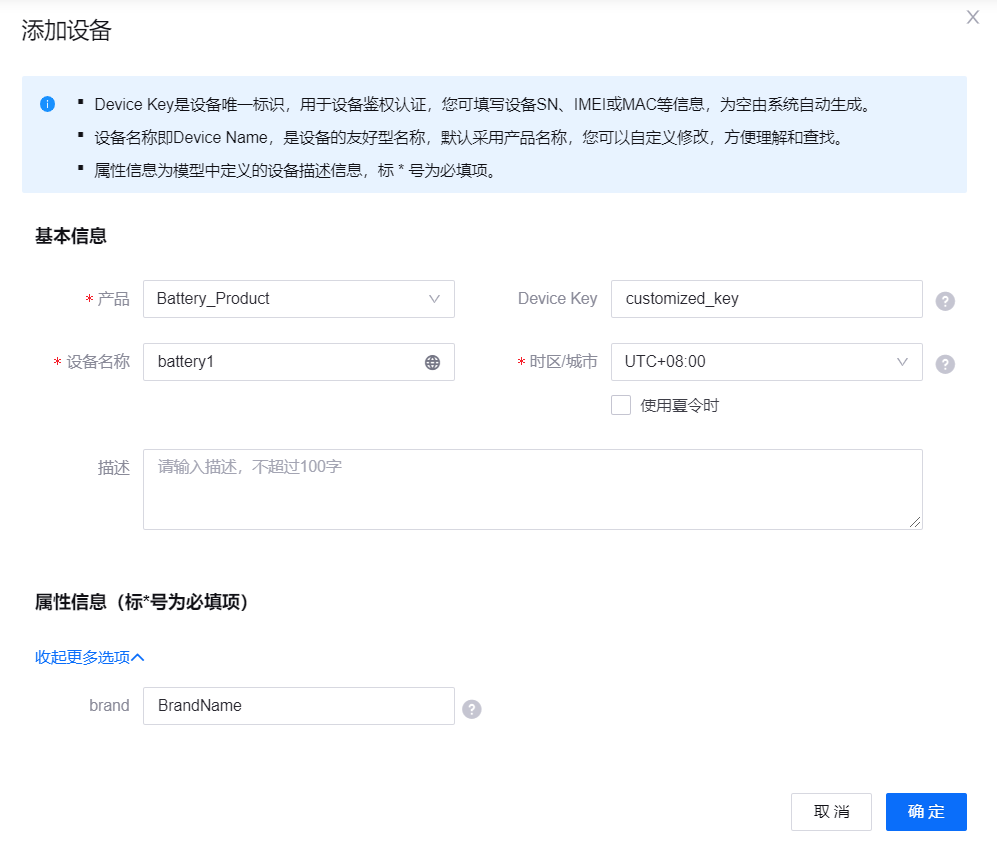Enable the 使用夏令时 checkbox

(621, 405)
